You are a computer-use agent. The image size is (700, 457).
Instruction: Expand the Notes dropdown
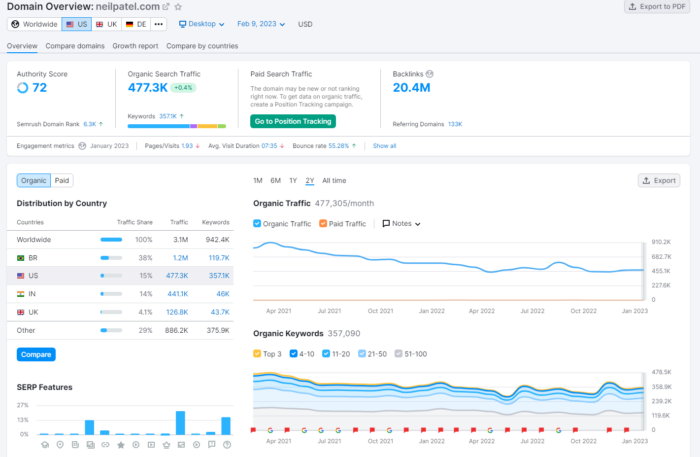tap(401, 224)
